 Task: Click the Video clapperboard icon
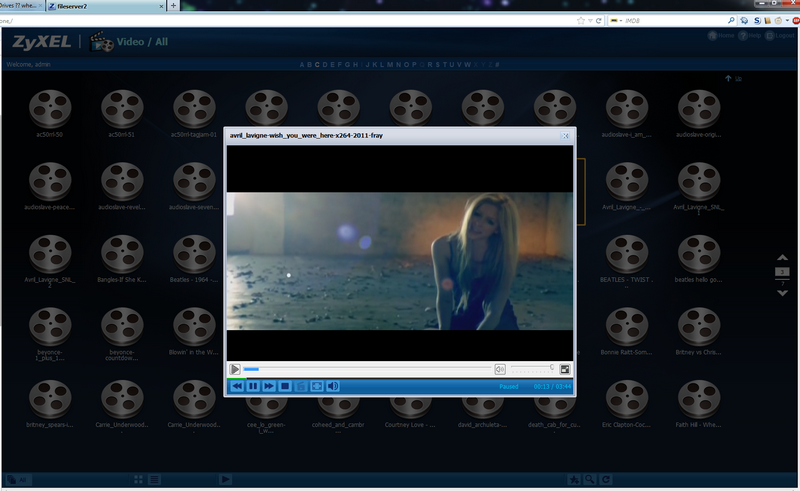pos(101,42)
